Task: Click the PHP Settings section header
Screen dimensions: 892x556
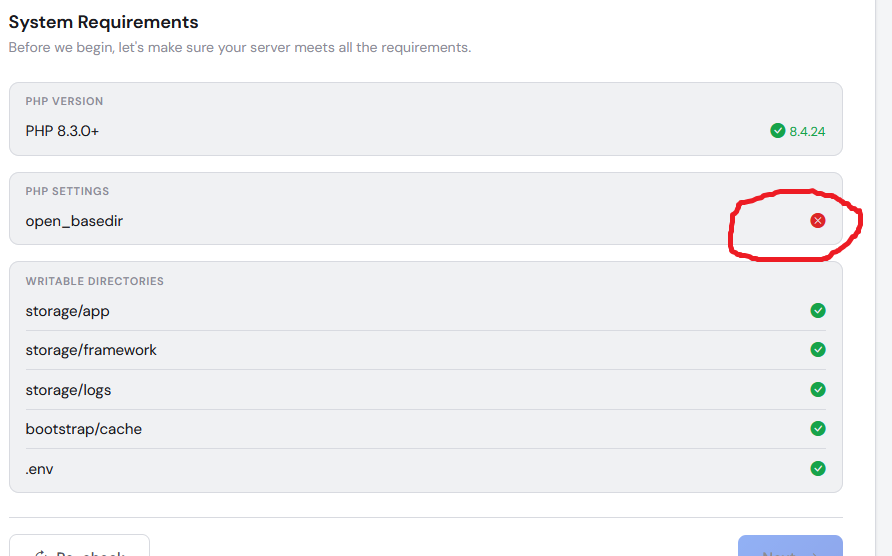Action: (67, 191)
